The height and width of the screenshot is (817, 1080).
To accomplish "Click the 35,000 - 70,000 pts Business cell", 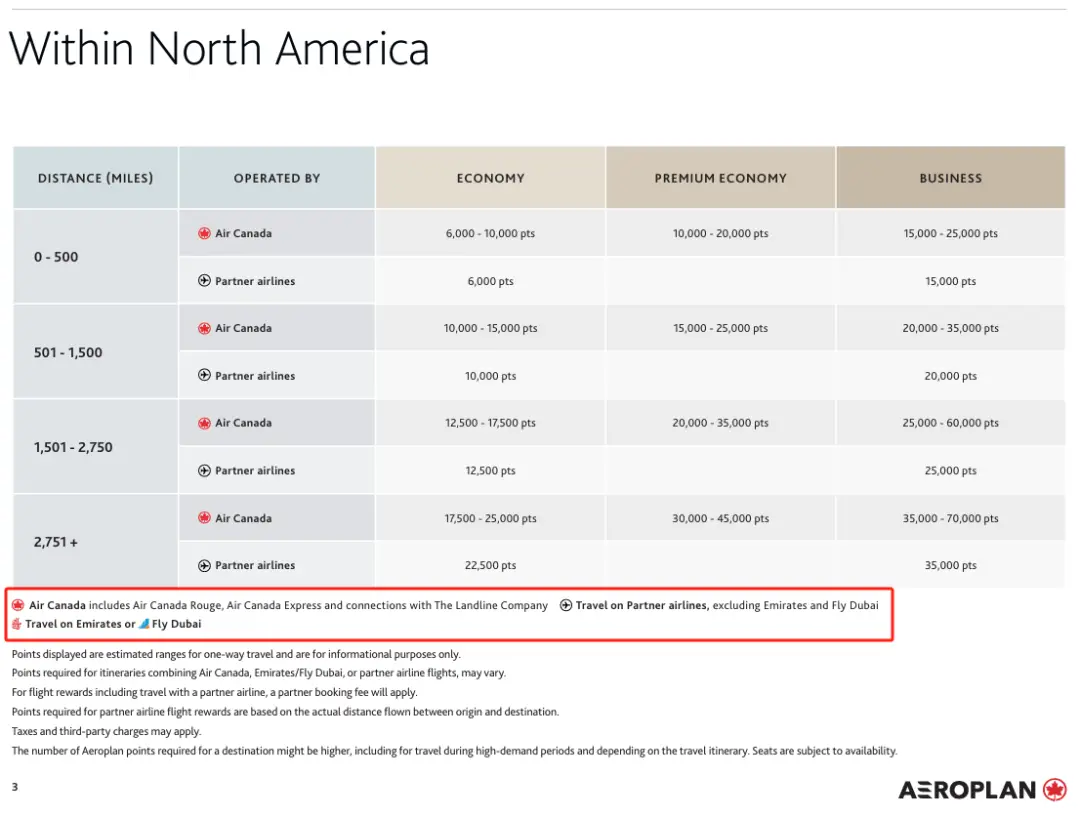I will 950,519.
